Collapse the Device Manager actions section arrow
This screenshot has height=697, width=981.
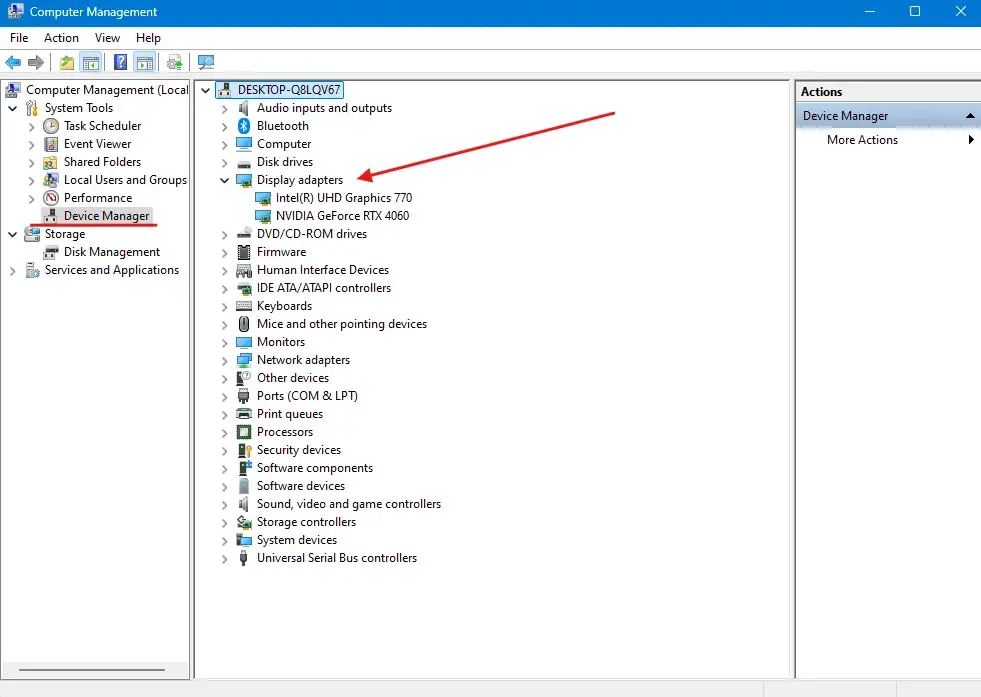969,116
